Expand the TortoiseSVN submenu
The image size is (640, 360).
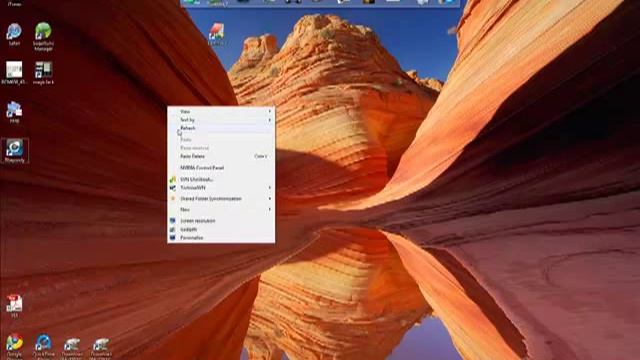[x=221, y=188]
